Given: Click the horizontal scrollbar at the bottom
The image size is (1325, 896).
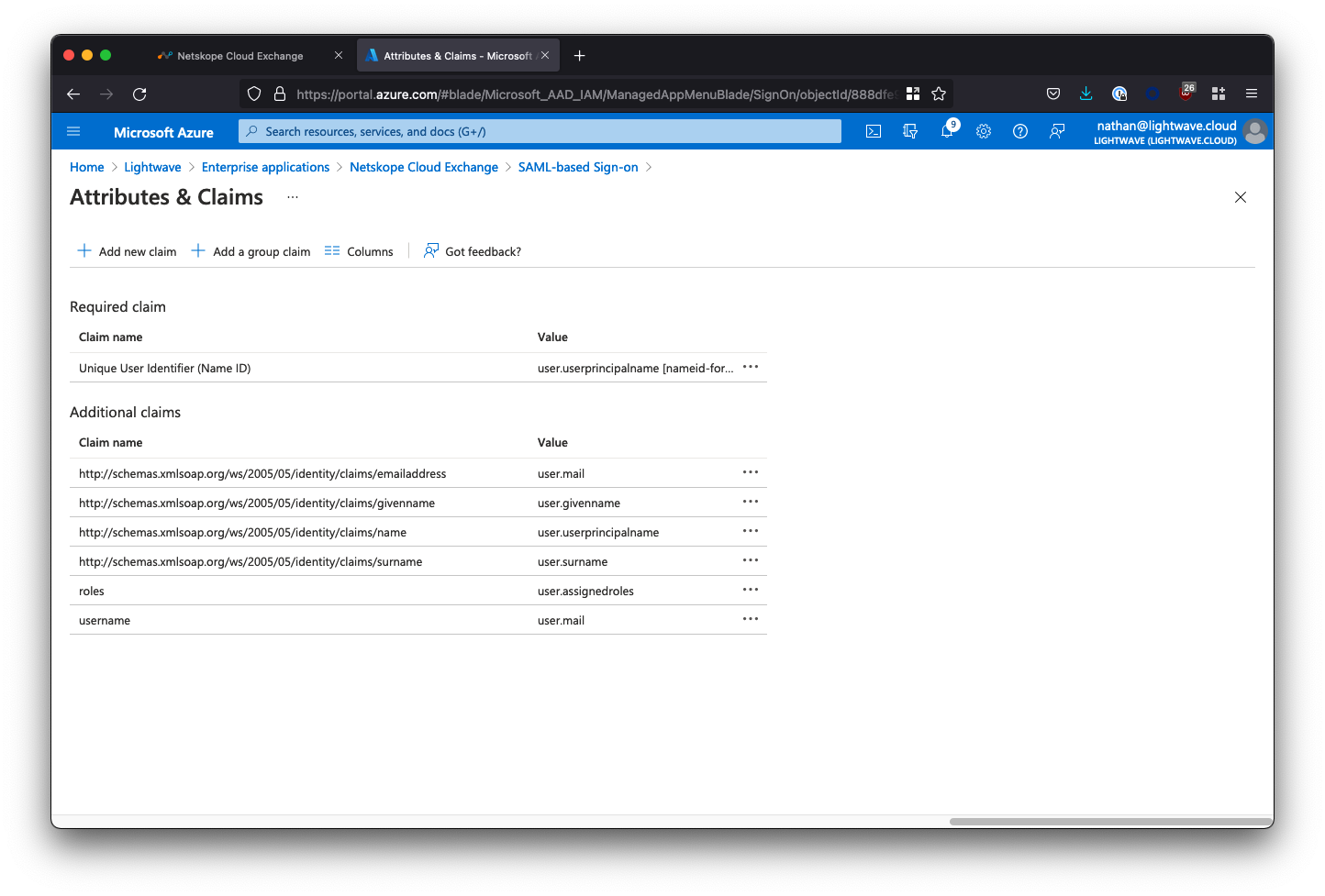Looking at the screenshot, I should pos(1109,822).
